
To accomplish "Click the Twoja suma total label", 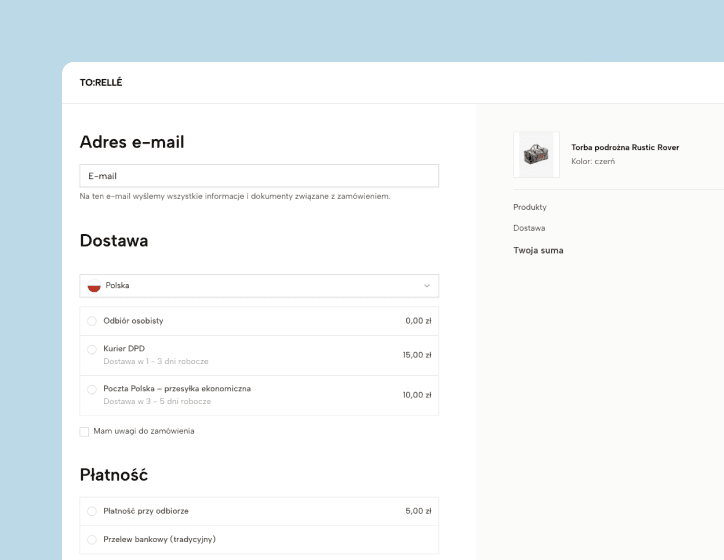I will (x=538, y=250).
